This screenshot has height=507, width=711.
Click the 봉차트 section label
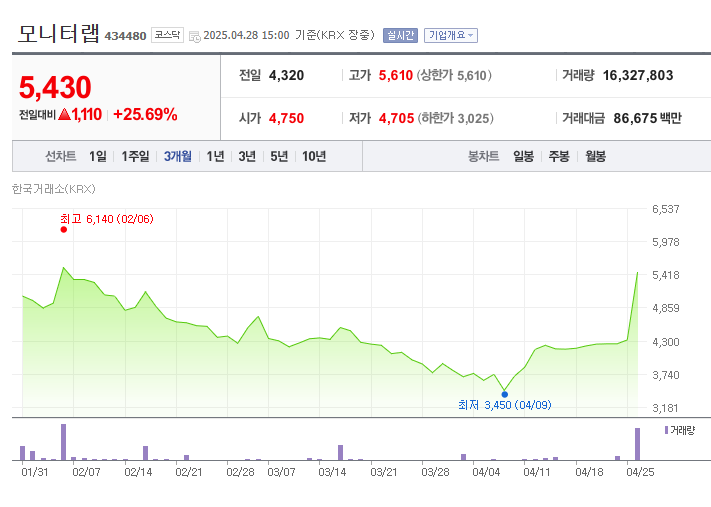[483, 156]
